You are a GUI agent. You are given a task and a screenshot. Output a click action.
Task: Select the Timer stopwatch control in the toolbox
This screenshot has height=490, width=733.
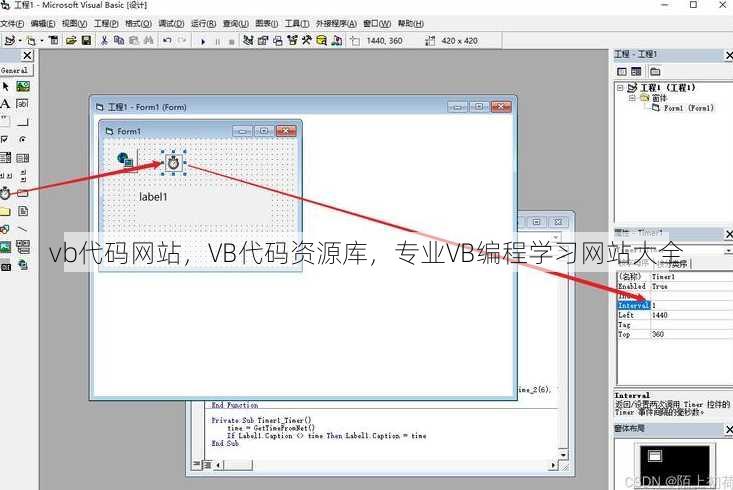click(5, 193)
